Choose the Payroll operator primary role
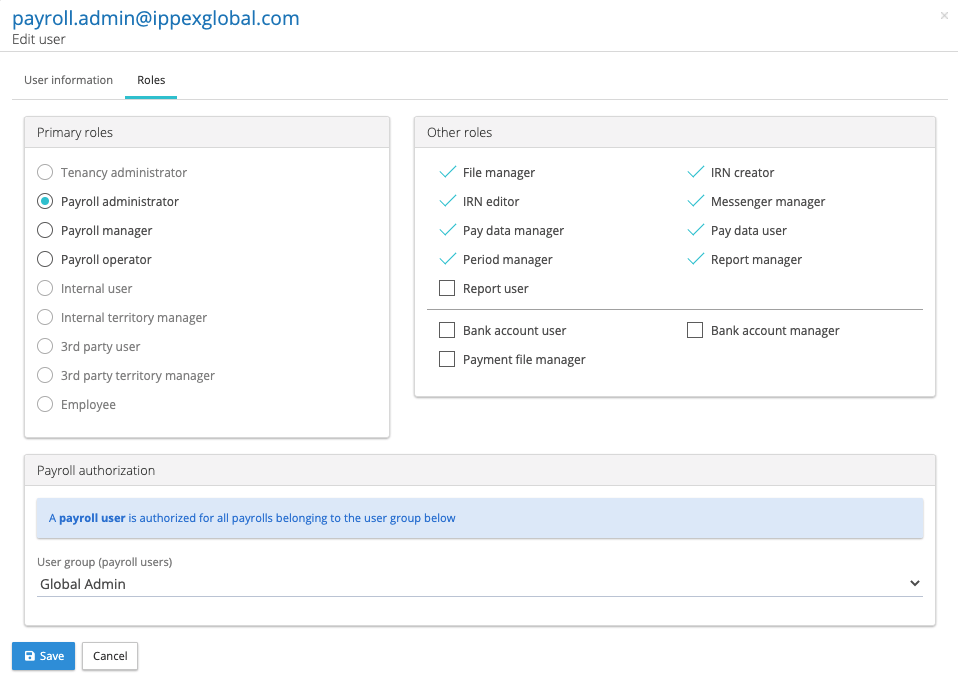Image resolution: width=958 pixels, height=680 pixels. point(45,260)
